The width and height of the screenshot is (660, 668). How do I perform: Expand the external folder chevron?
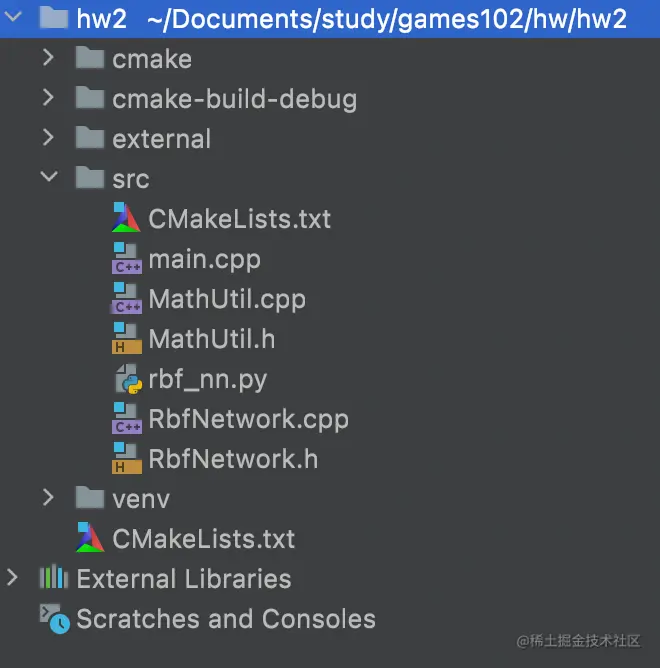click(49, 137)
